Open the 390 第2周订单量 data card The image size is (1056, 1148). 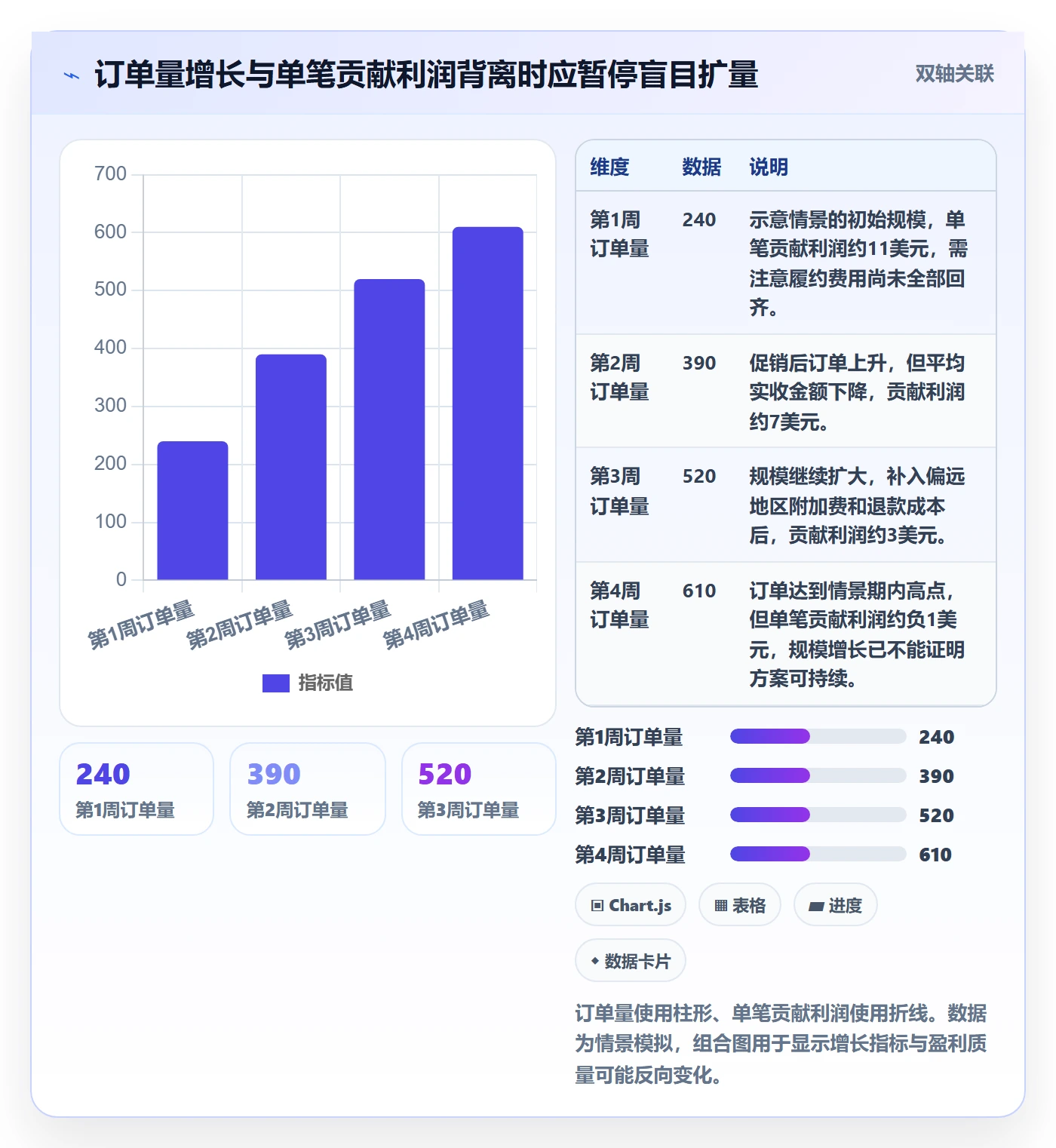coord(308,789)
